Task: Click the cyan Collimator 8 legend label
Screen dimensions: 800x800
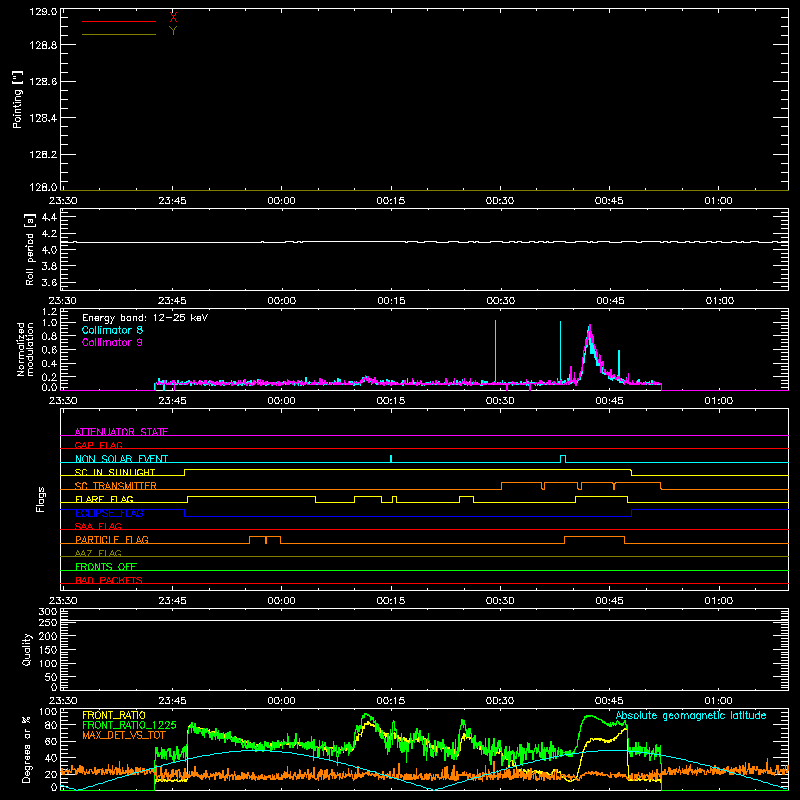Action: point(112,330)
